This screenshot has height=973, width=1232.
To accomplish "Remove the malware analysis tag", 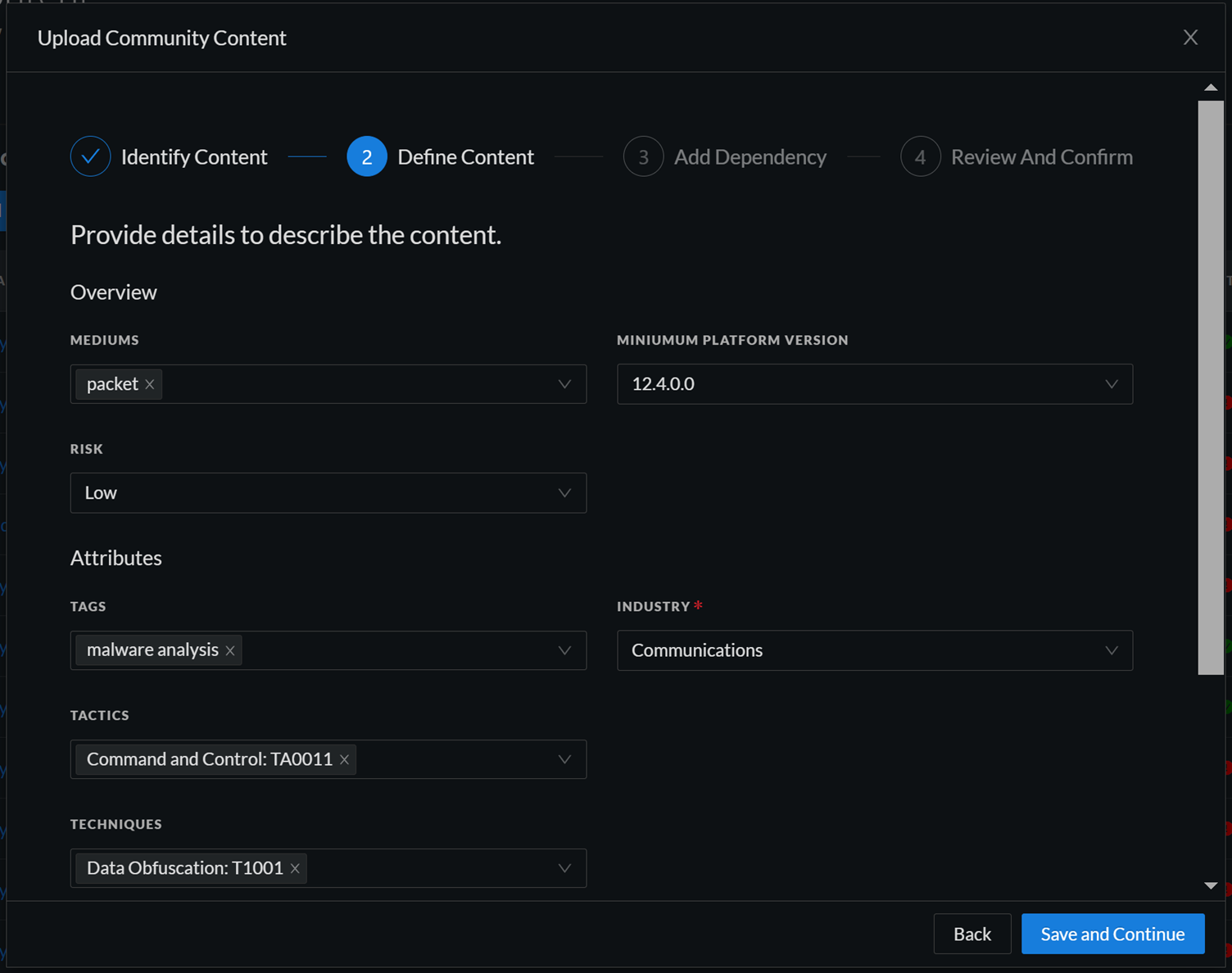I will pyautogui.click(x=230, y=650).
